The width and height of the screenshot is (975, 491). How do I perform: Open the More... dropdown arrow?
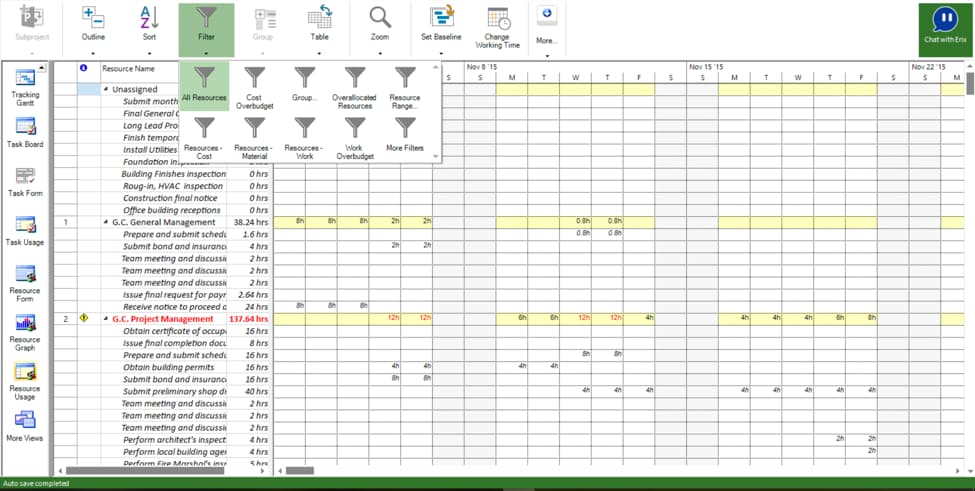pos(547,56)
